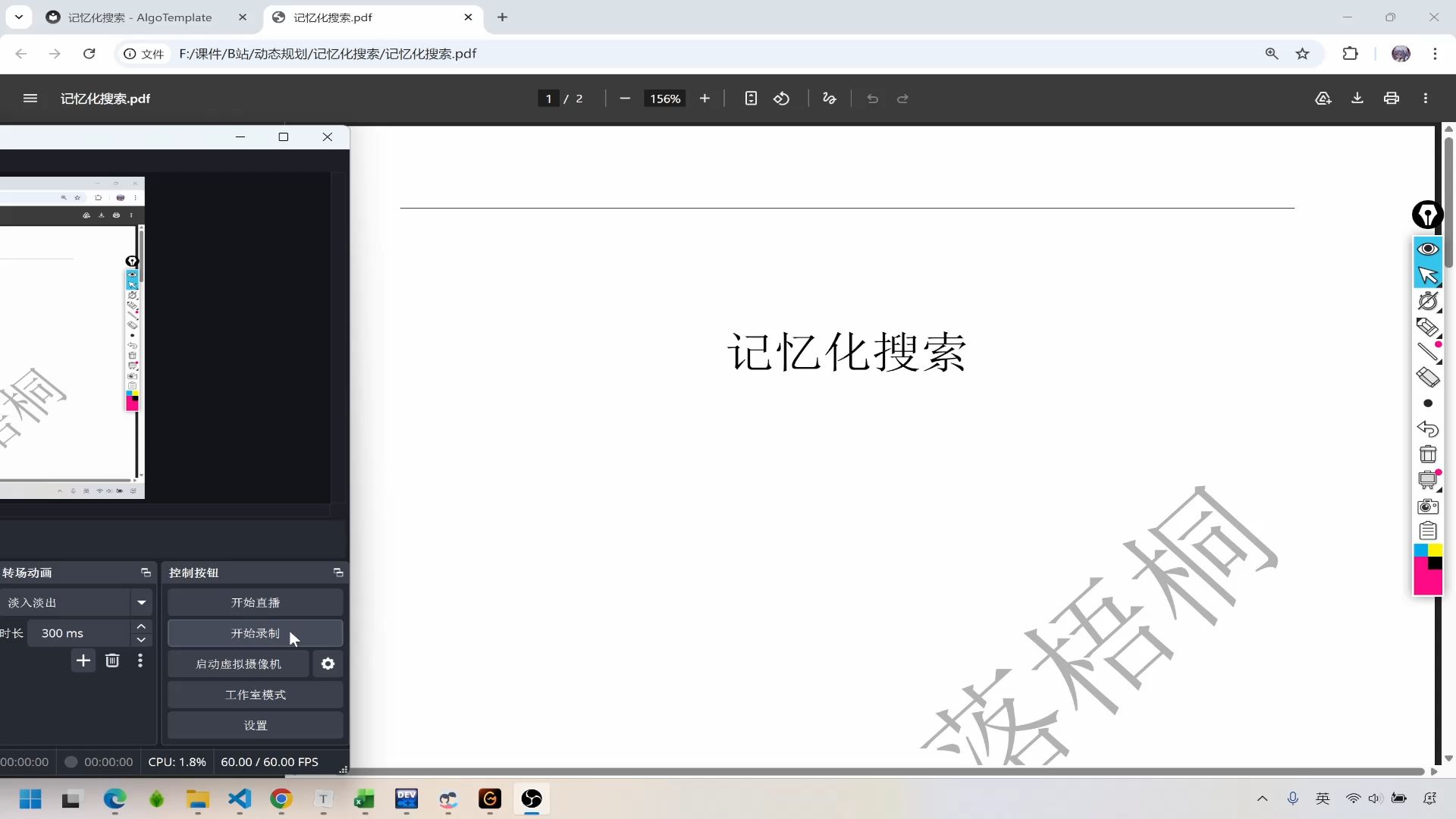Select the highlighter tool in pen toolbar
1456x819 pixels.
click(x=1427, y=327)
